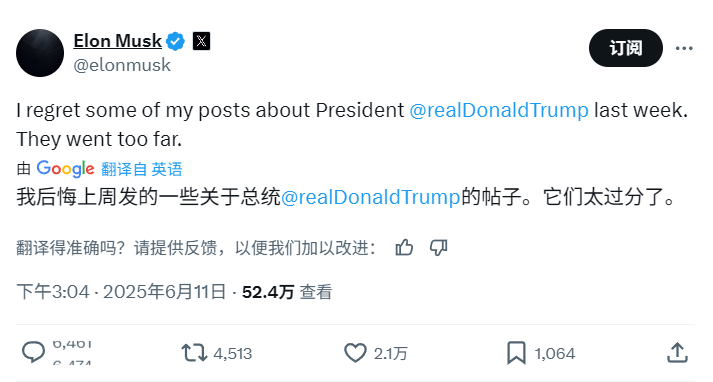
Task: Click the reply speech bubble icon
Action: pos(34,352)
